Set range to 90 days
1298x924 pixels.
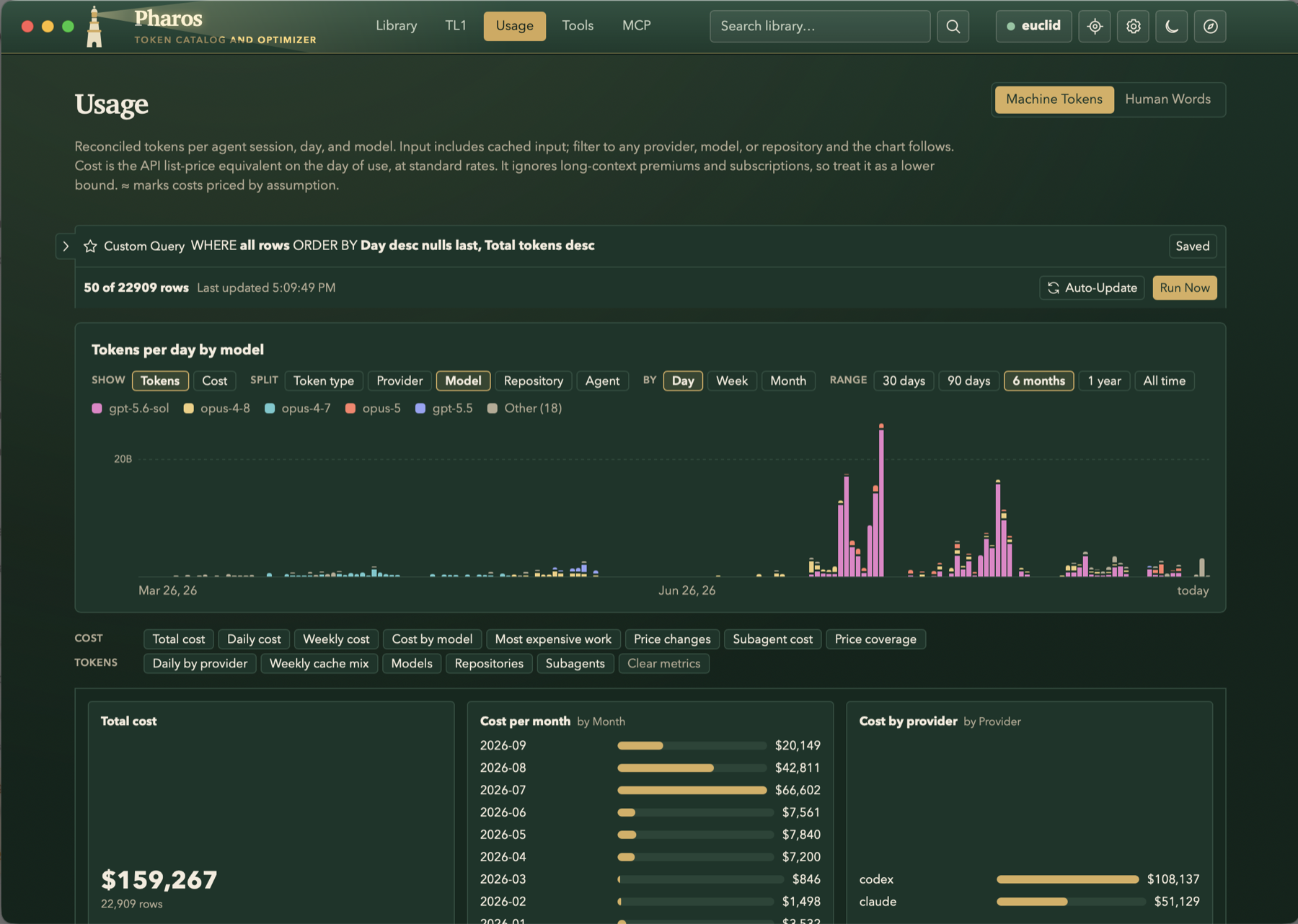[x=968, y=381]
